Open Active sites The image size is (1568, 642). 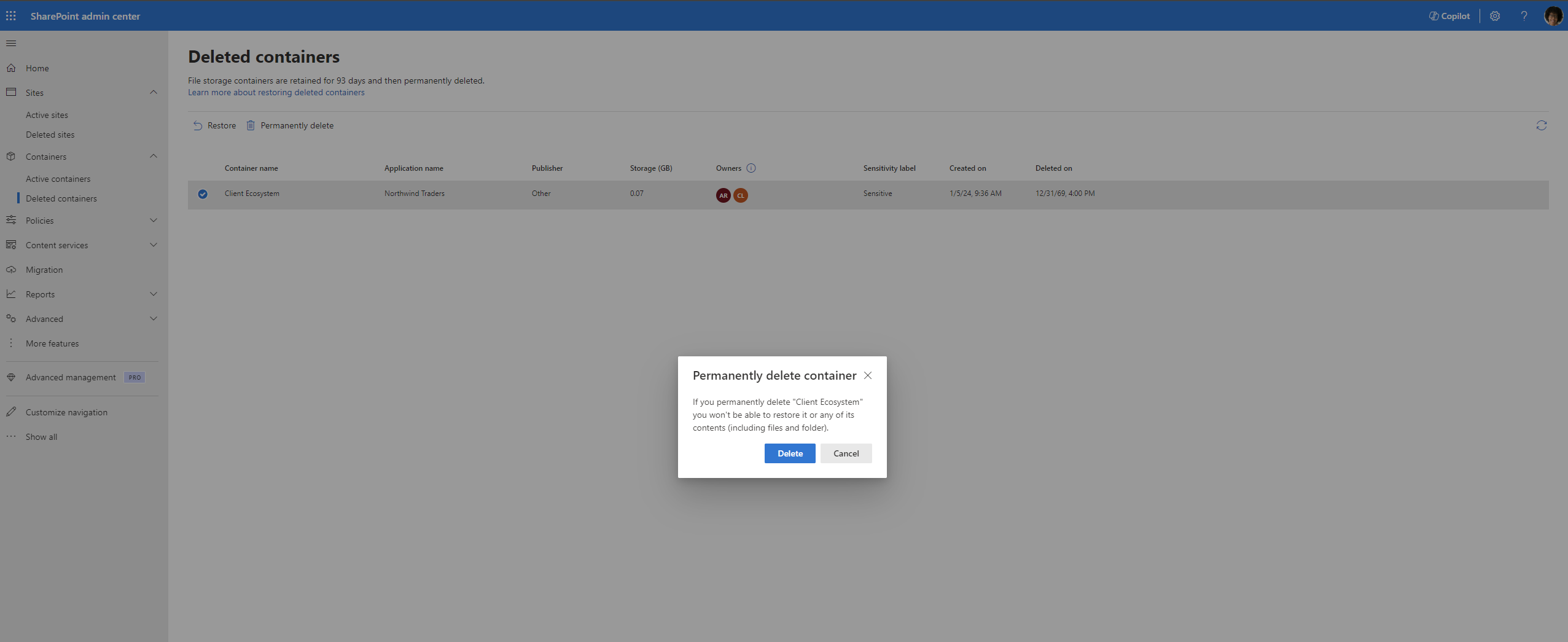click(47, 115)
